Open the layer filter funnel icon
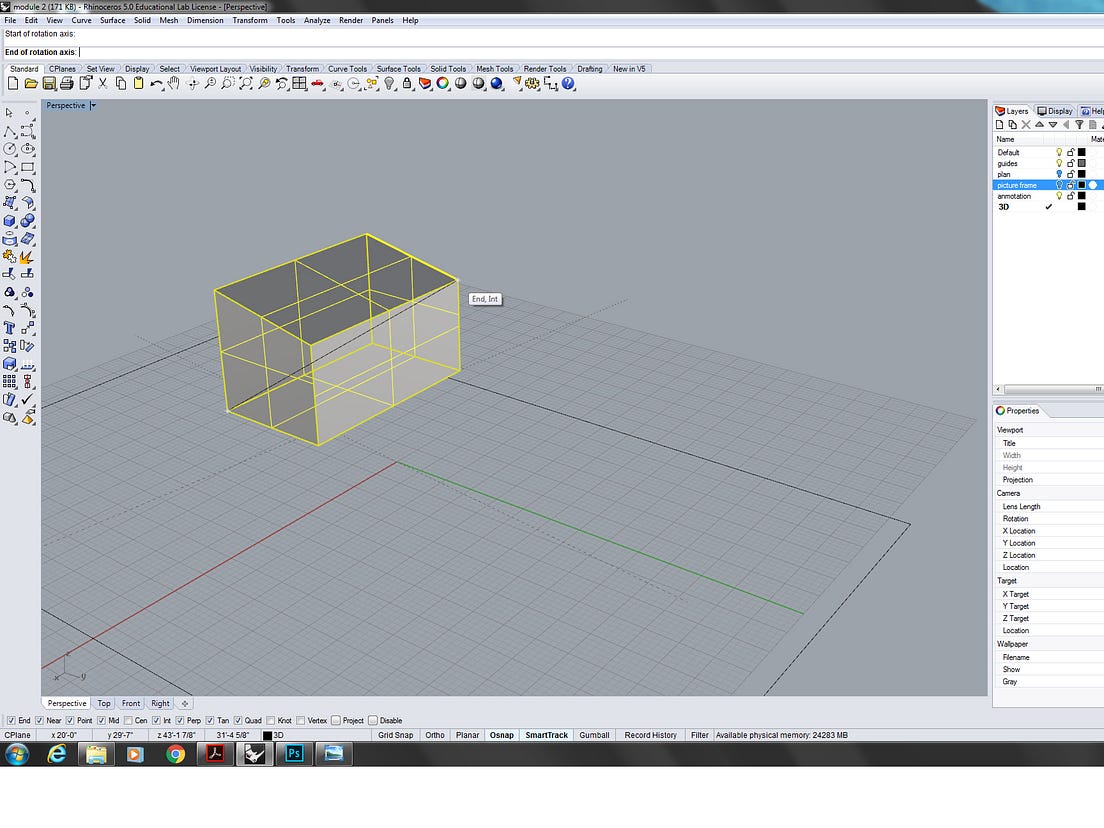Screen dimensions: 1104x828 1080,124
